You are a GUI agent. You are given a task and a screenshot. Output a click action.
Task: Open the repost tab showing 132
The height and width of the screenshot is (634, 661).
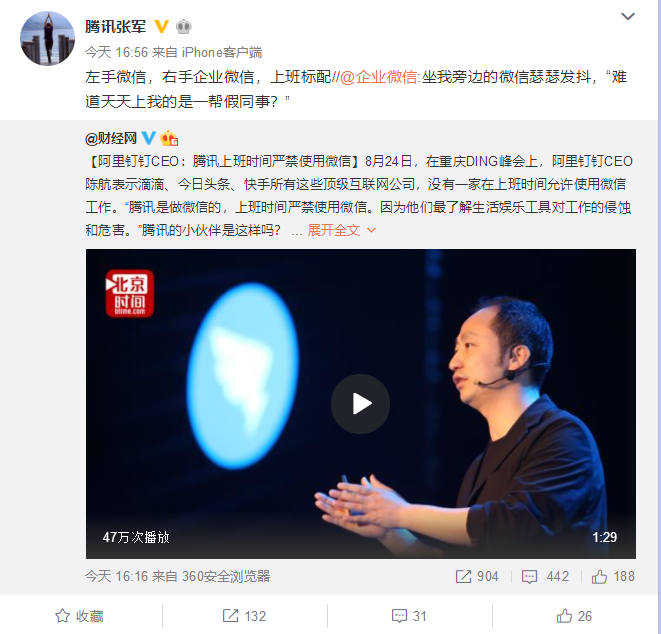245,616
